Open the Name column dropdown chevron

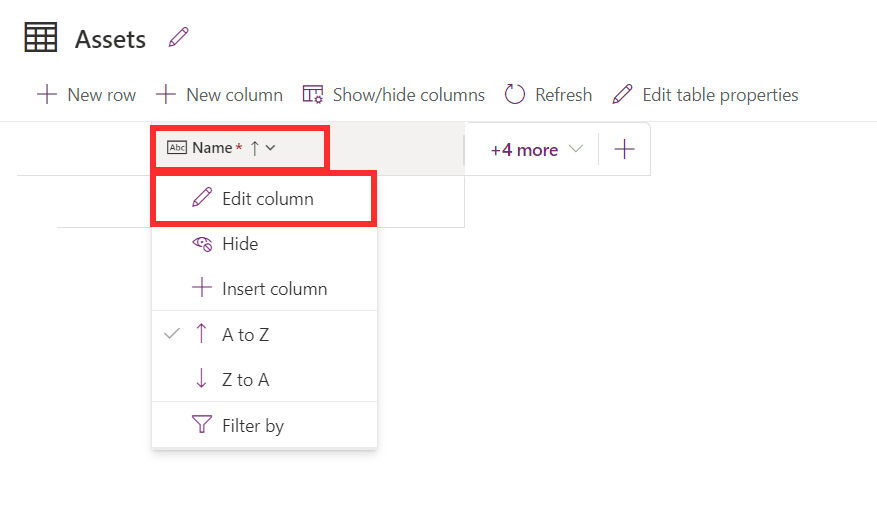pos(271,148)
